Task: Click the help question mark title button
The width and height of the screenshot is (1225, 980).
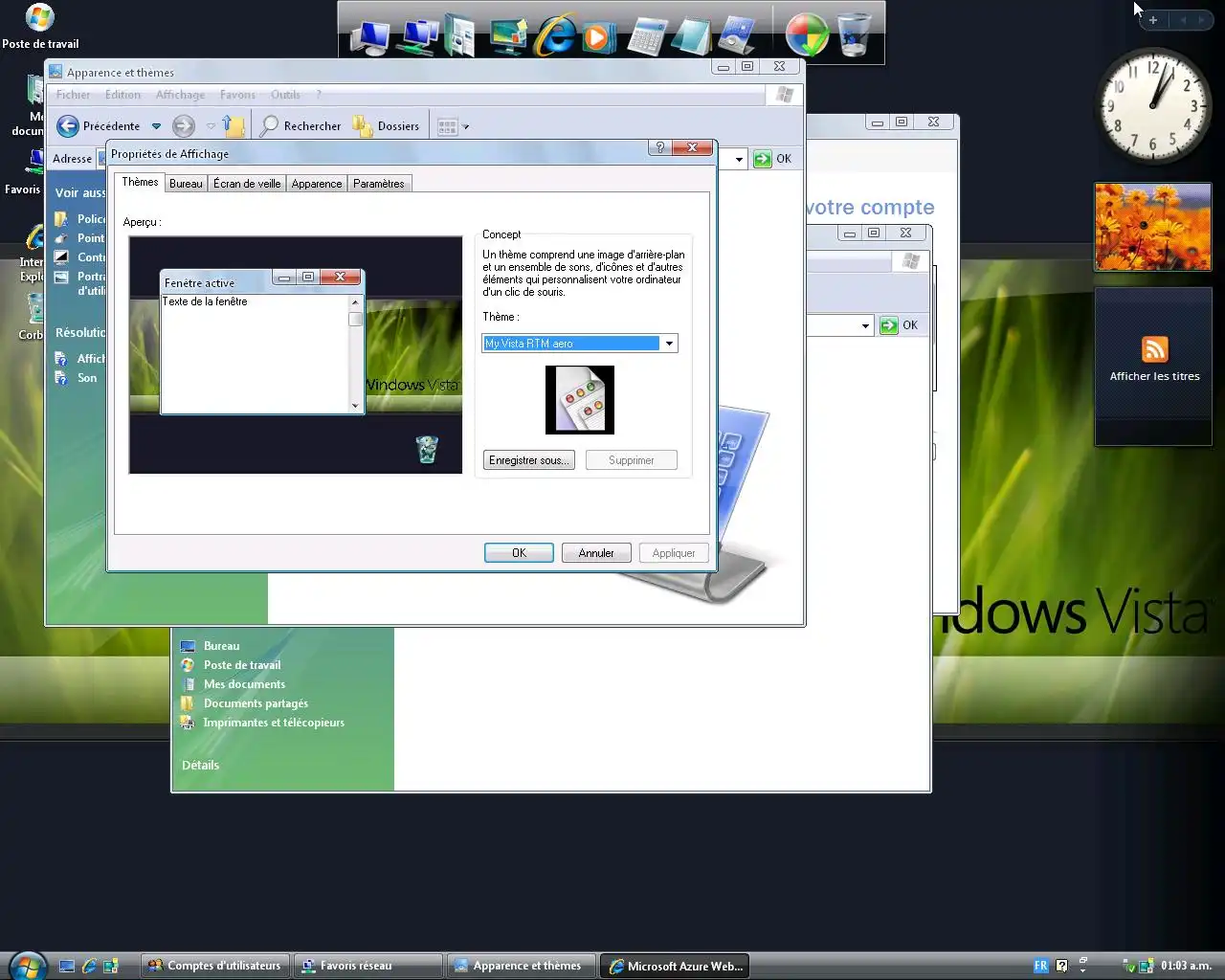Action: click(x=659, y=147)
